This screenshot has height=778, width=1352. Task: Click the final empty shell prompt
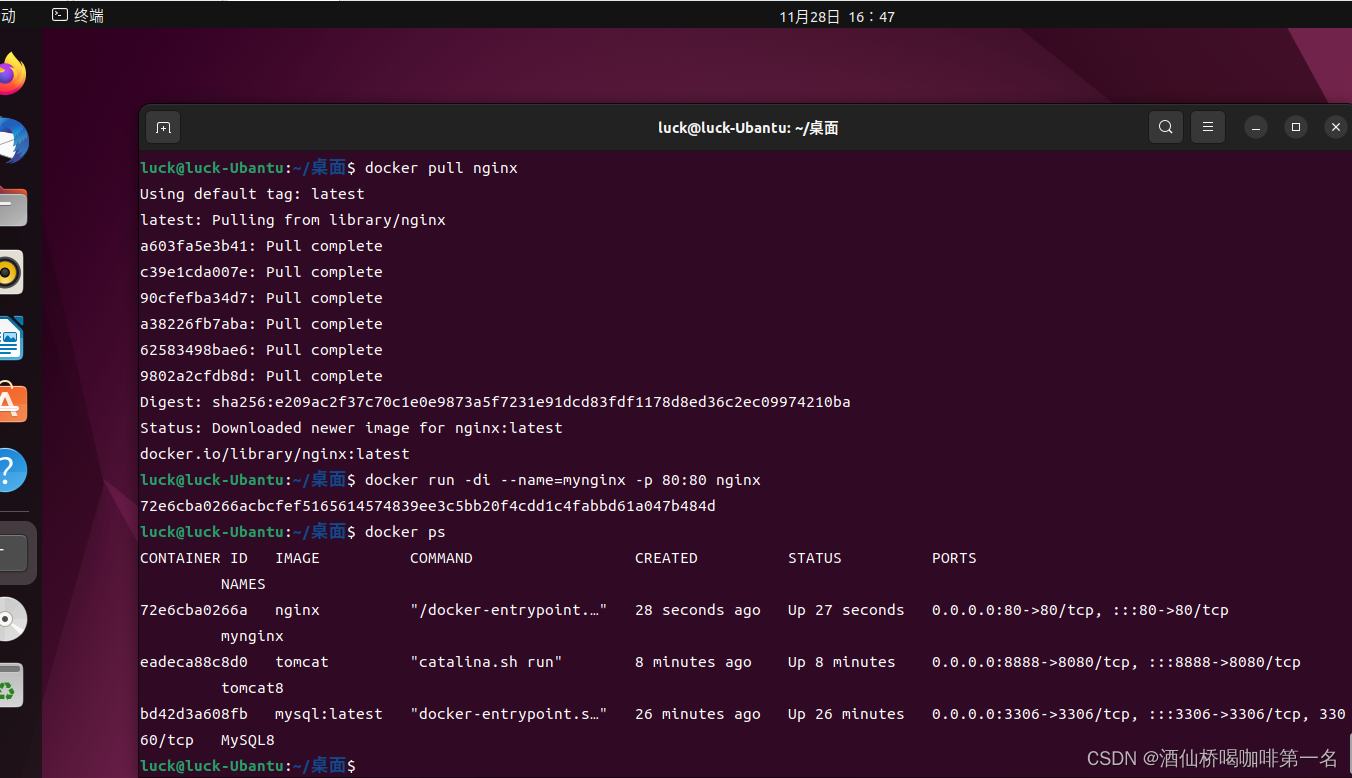click(248, 766)
